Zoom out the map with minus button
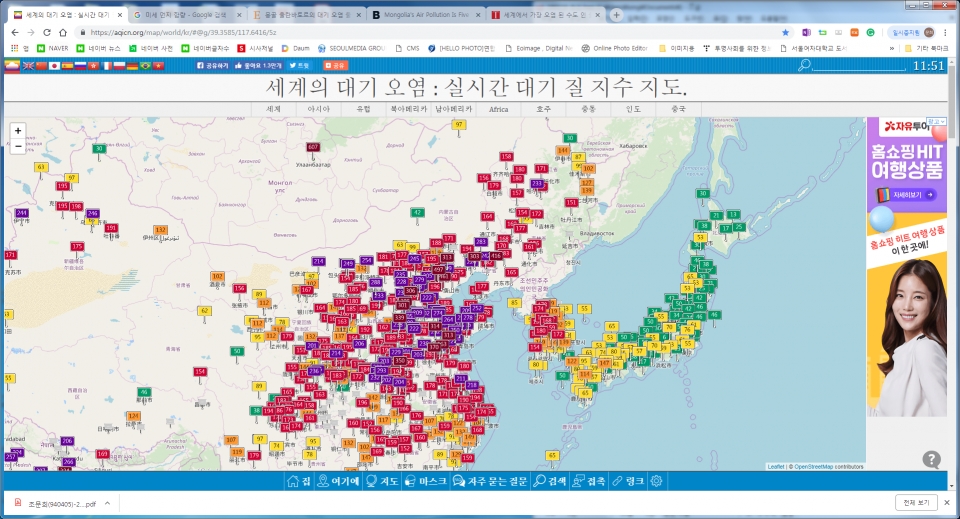 18,146
